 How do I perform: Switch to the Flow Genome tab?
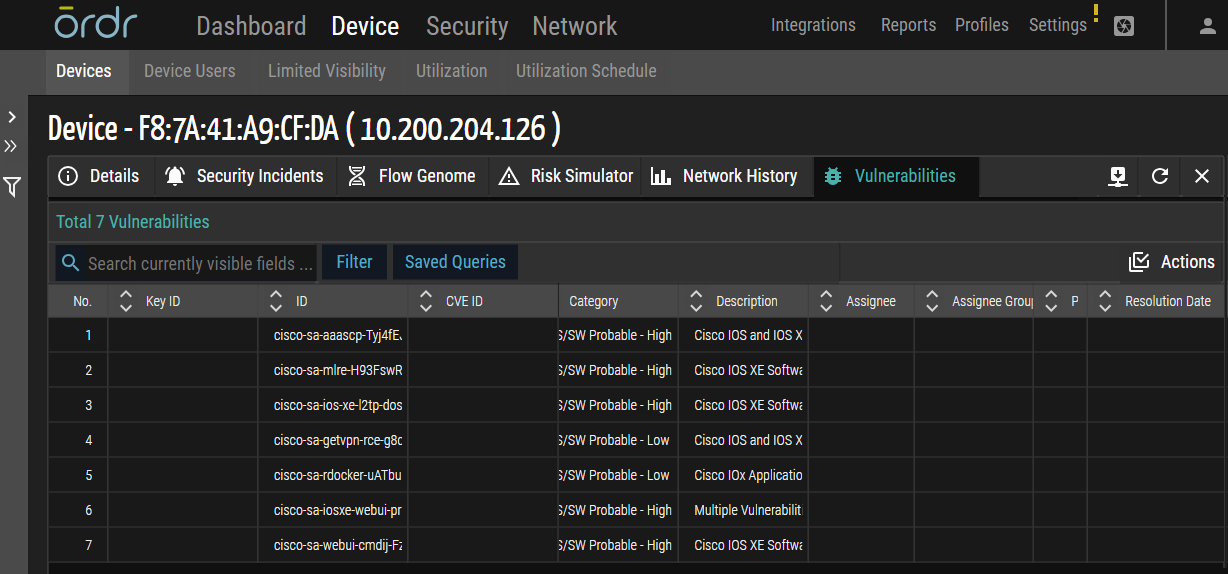[412, 176]
